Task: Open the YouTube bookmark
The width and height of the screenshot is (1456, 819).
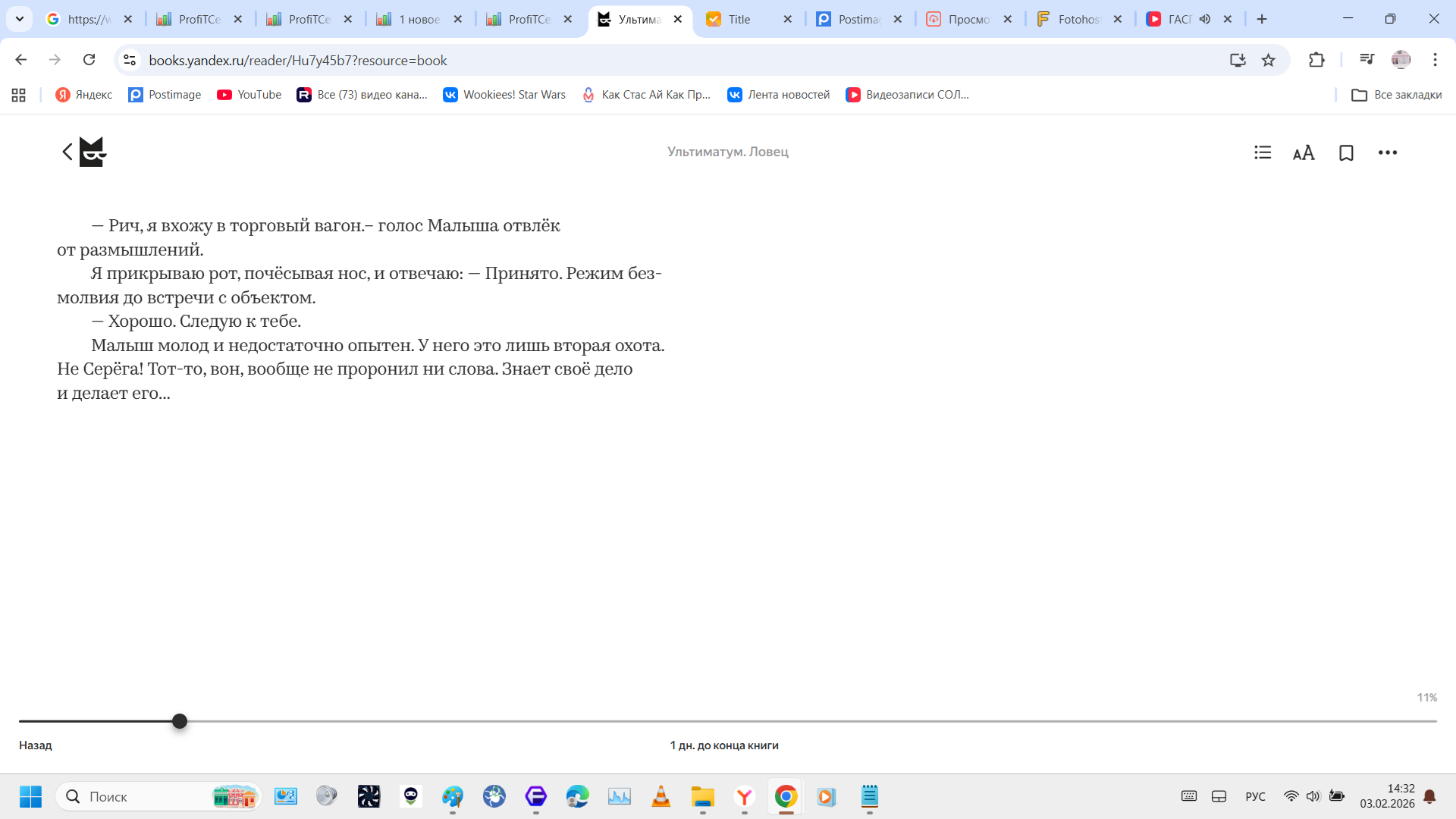Action: 249,95
